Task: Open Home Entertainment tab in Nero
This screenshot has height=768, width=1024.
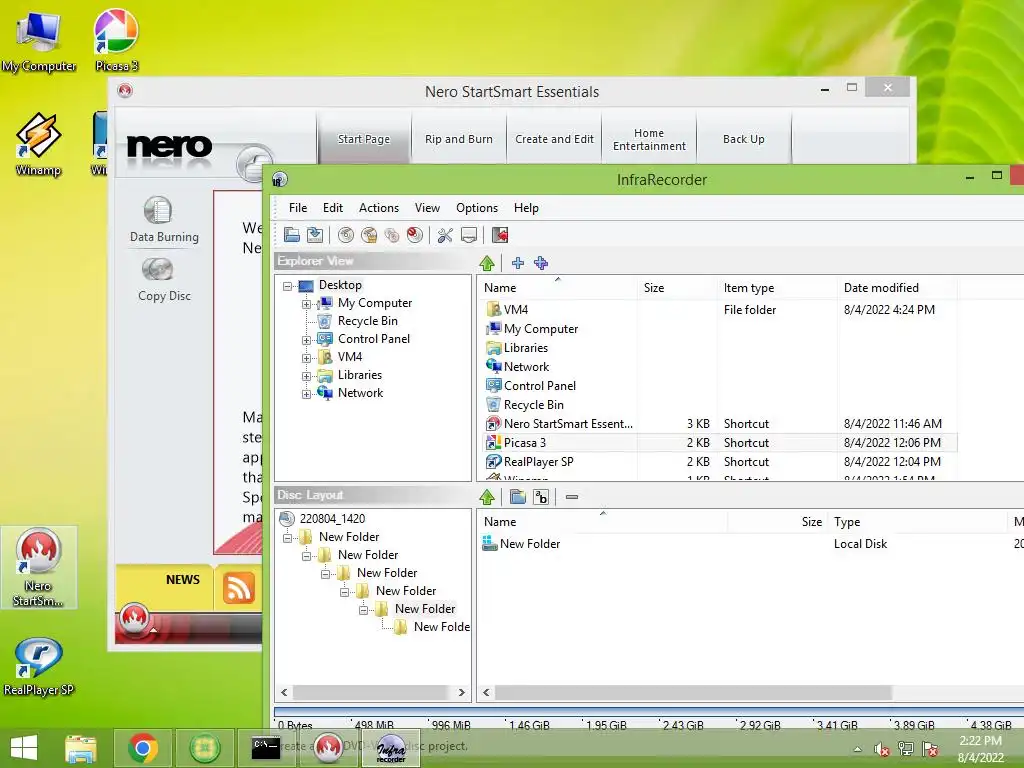Action: click(649, 138)
